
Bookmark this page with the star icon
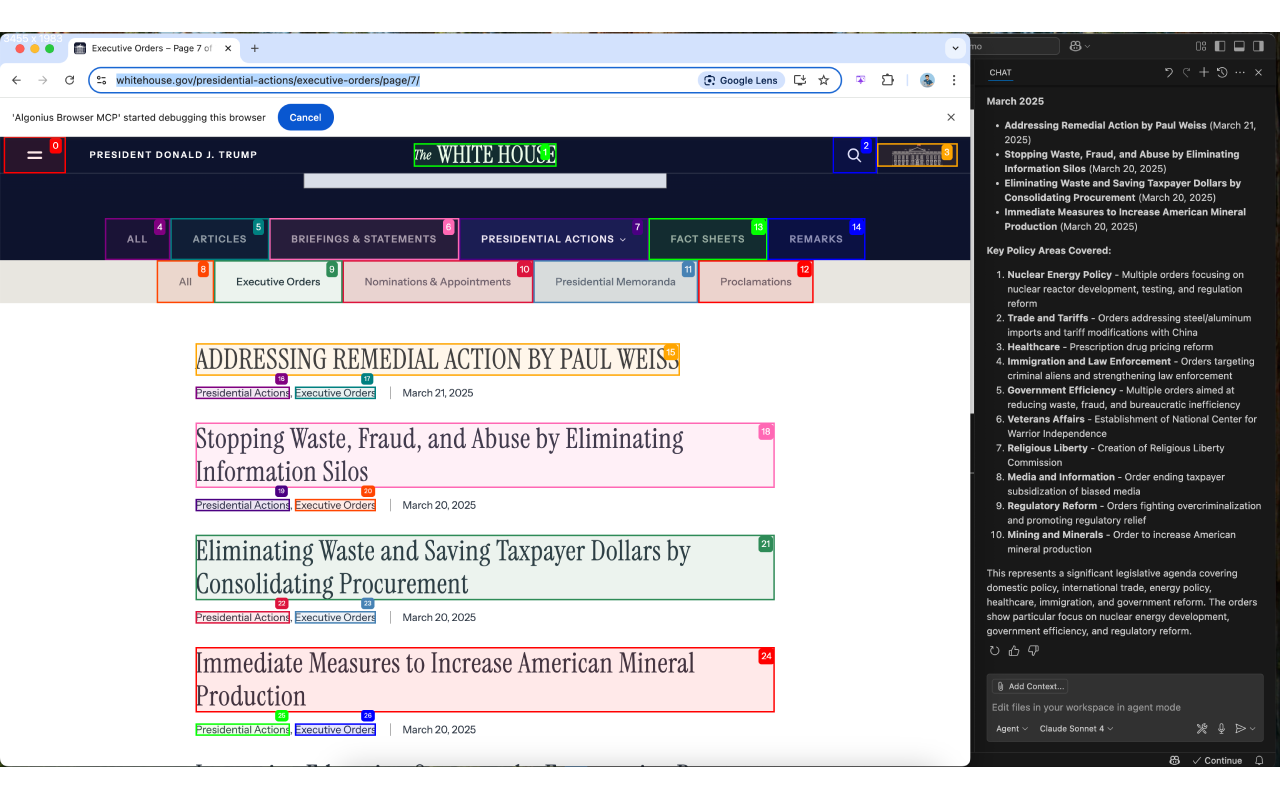point(824,80)
